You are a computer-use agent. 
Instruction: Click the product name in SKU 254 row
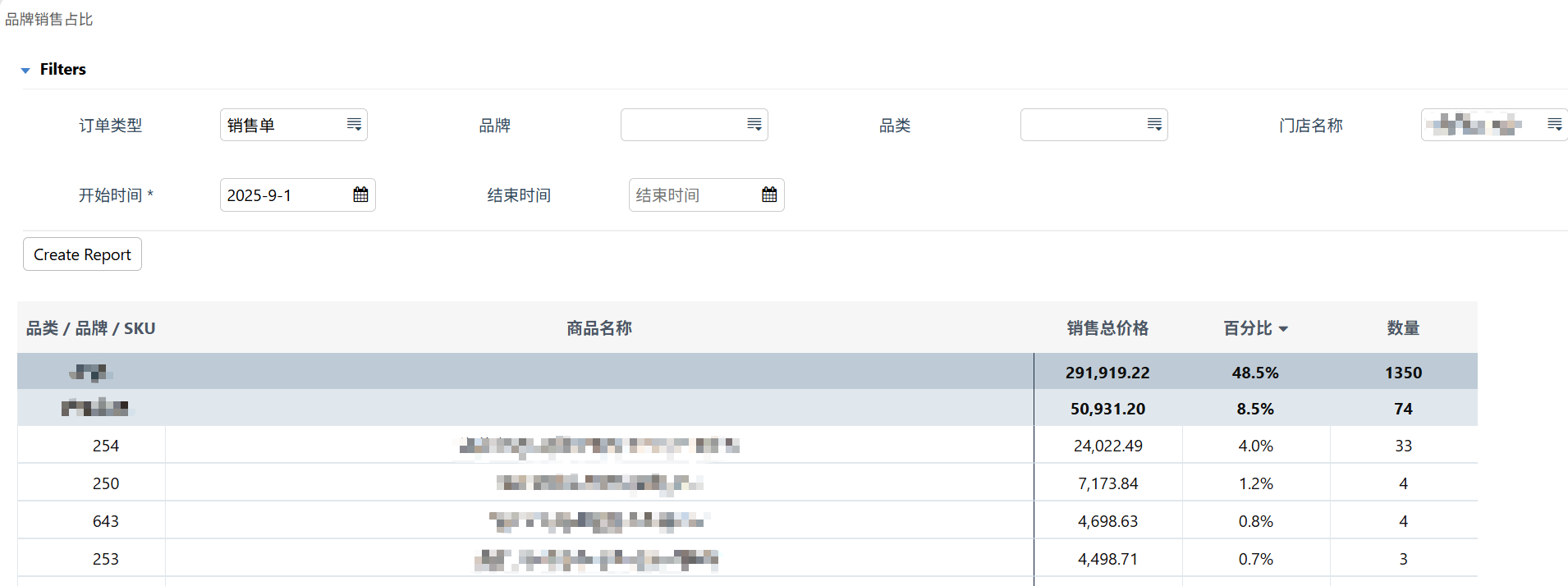599,446
